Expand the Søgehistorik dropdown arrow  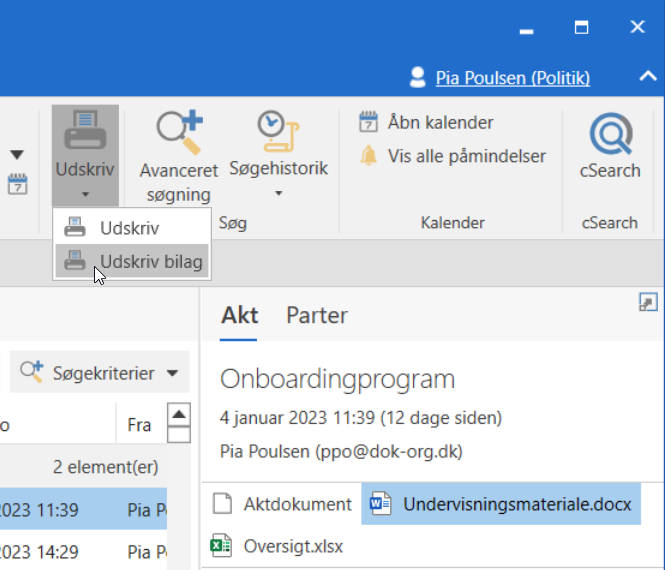(x=278, y=191)
